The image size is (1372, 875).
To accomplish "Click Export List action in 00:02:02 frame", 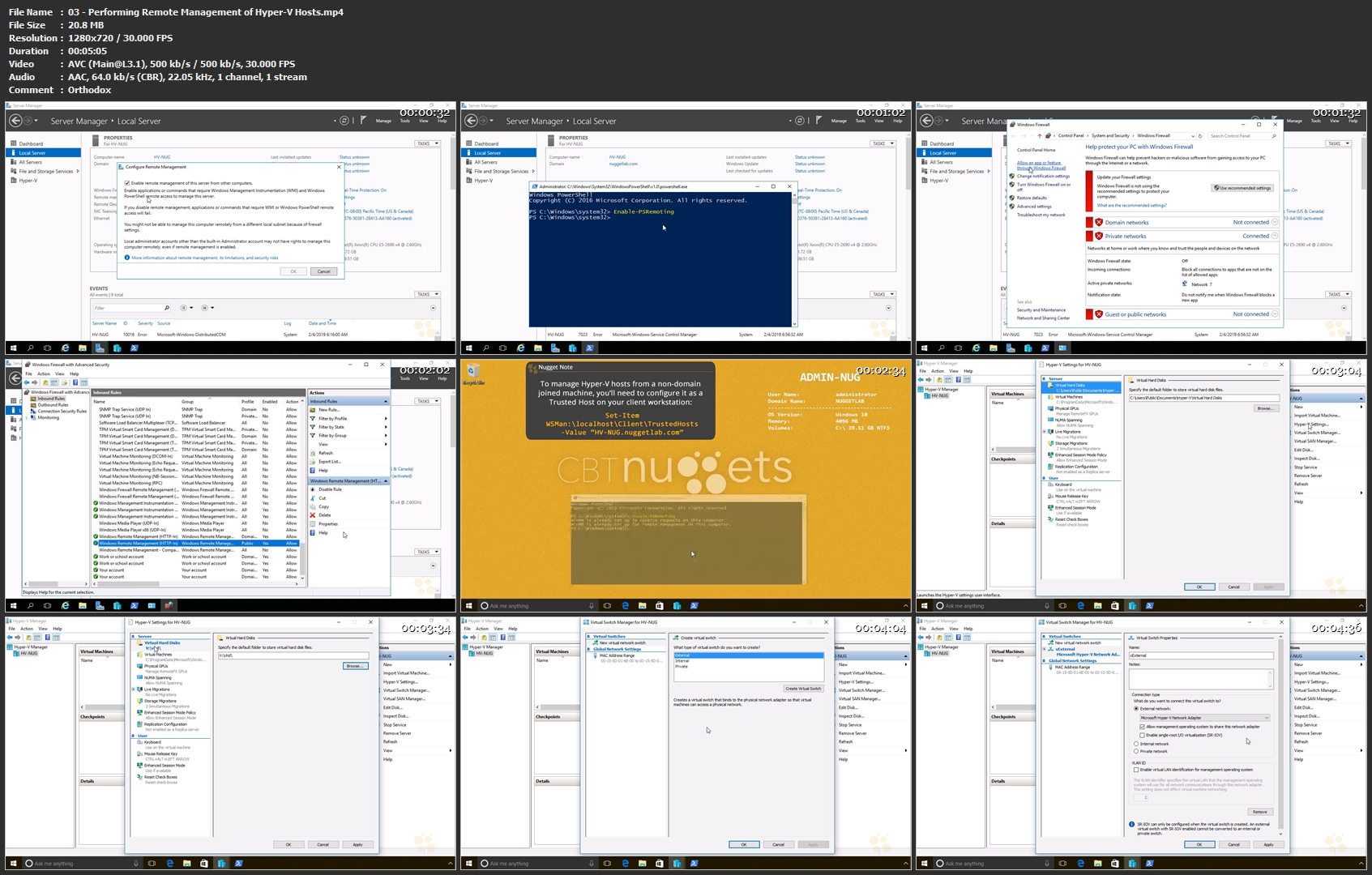I will click(x=329, y=462).
